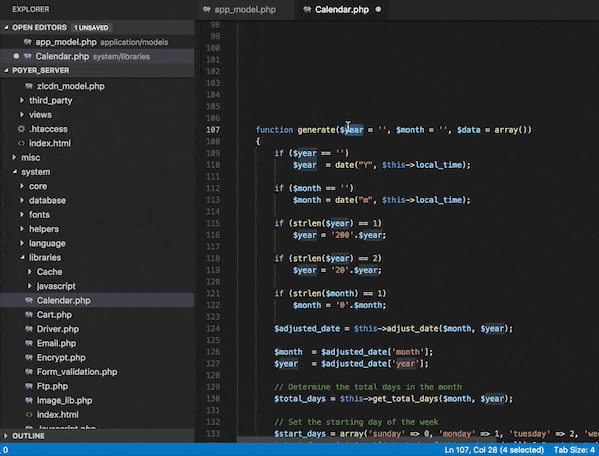Click the PHP icon on app_model.php tab
Viewport: 599px width, 456px height.
207,9
